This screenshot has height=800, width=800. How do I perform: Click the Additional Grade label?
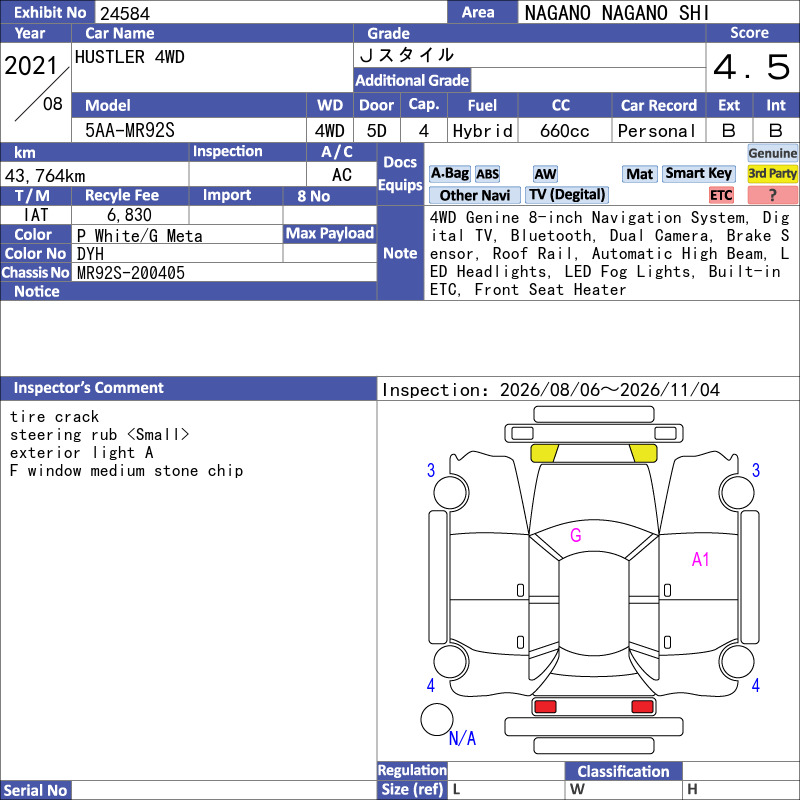pos(412,80)
